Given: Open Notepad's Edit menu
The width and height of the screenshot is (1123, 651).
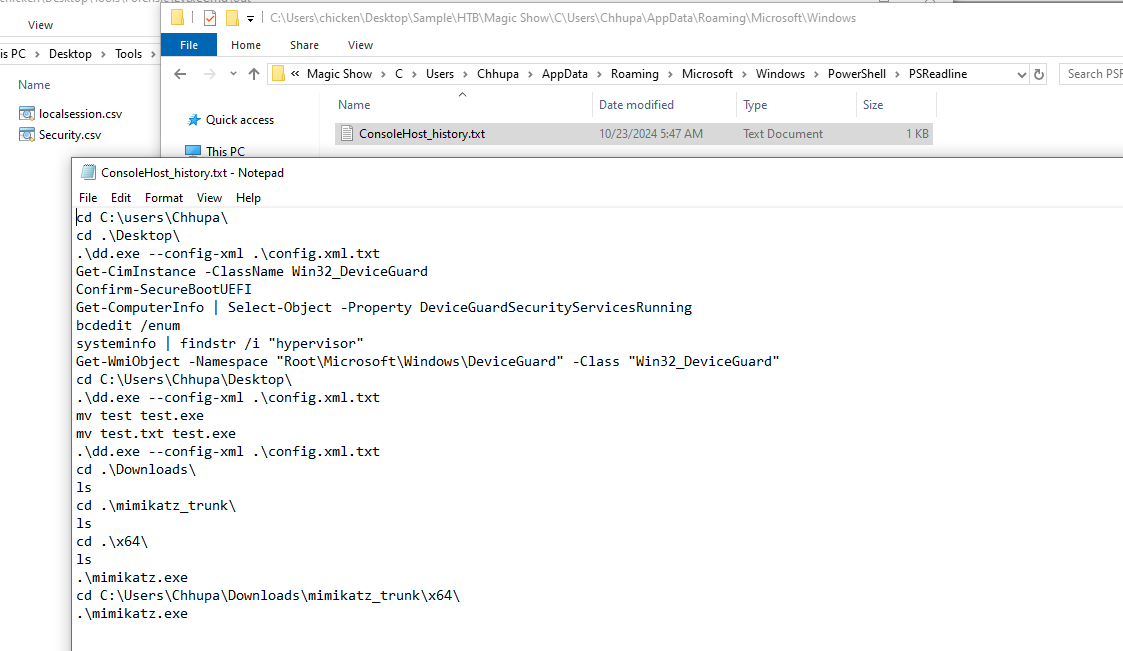Looking at the screenshot, I should tap(121, 198).
